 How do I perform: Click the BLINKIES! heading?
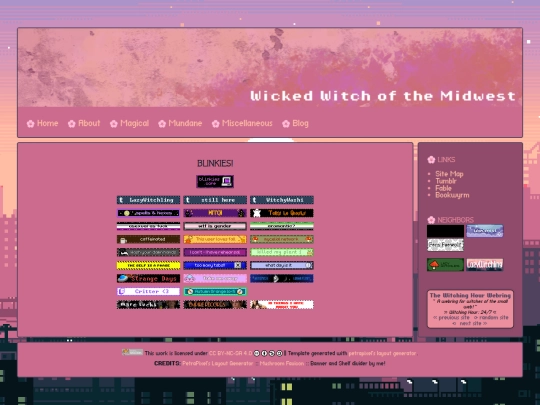[215, 163]
